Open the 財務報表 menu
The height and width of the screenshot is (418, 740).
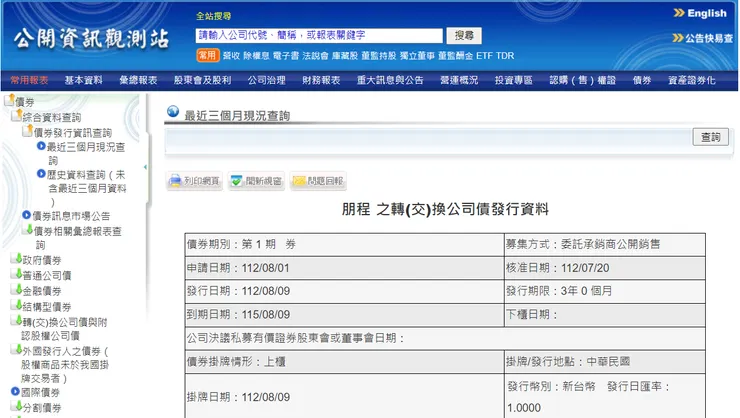point(321,80)
